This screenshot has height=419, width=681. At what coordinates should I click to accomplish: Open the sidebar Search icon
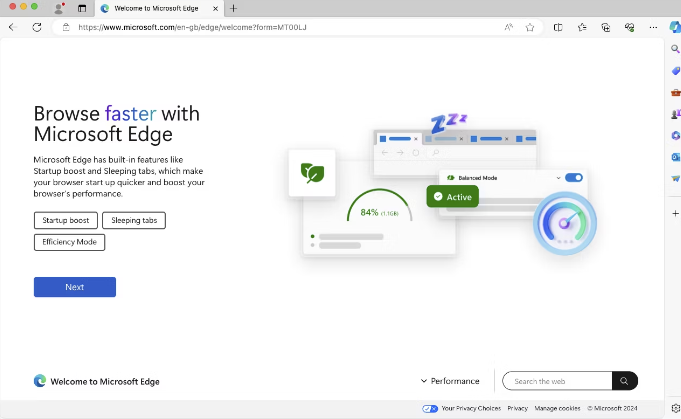[x=675, y=49]
